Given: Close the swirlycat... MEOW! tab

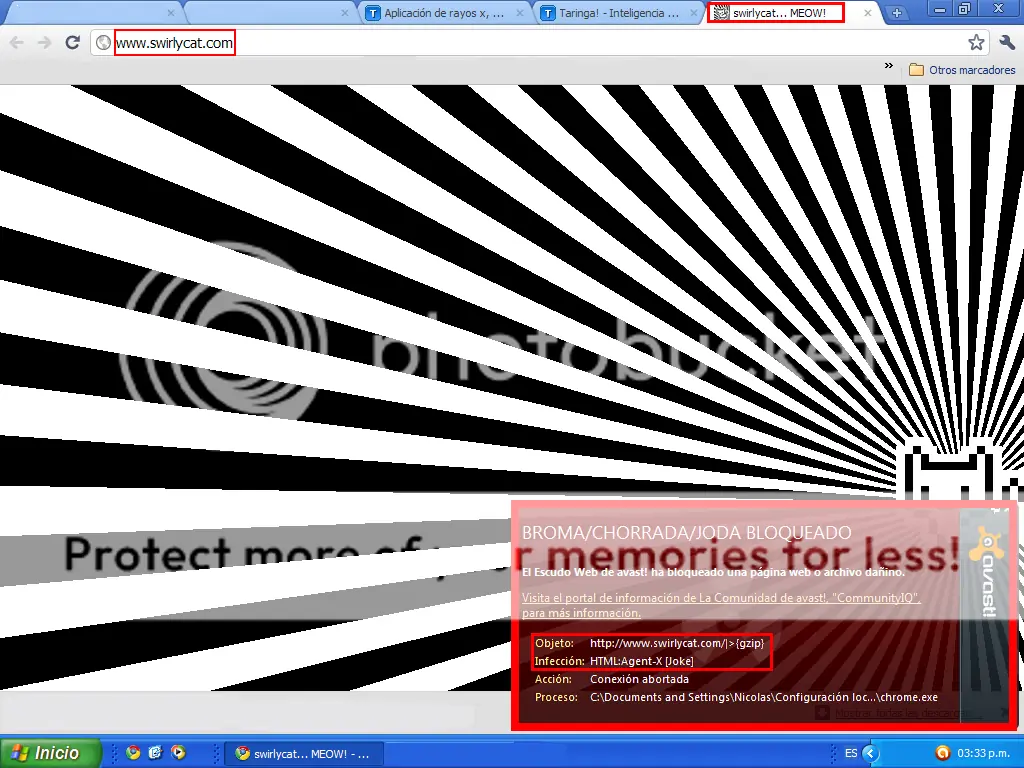Looking at the screenshot, I should (868, 13).
